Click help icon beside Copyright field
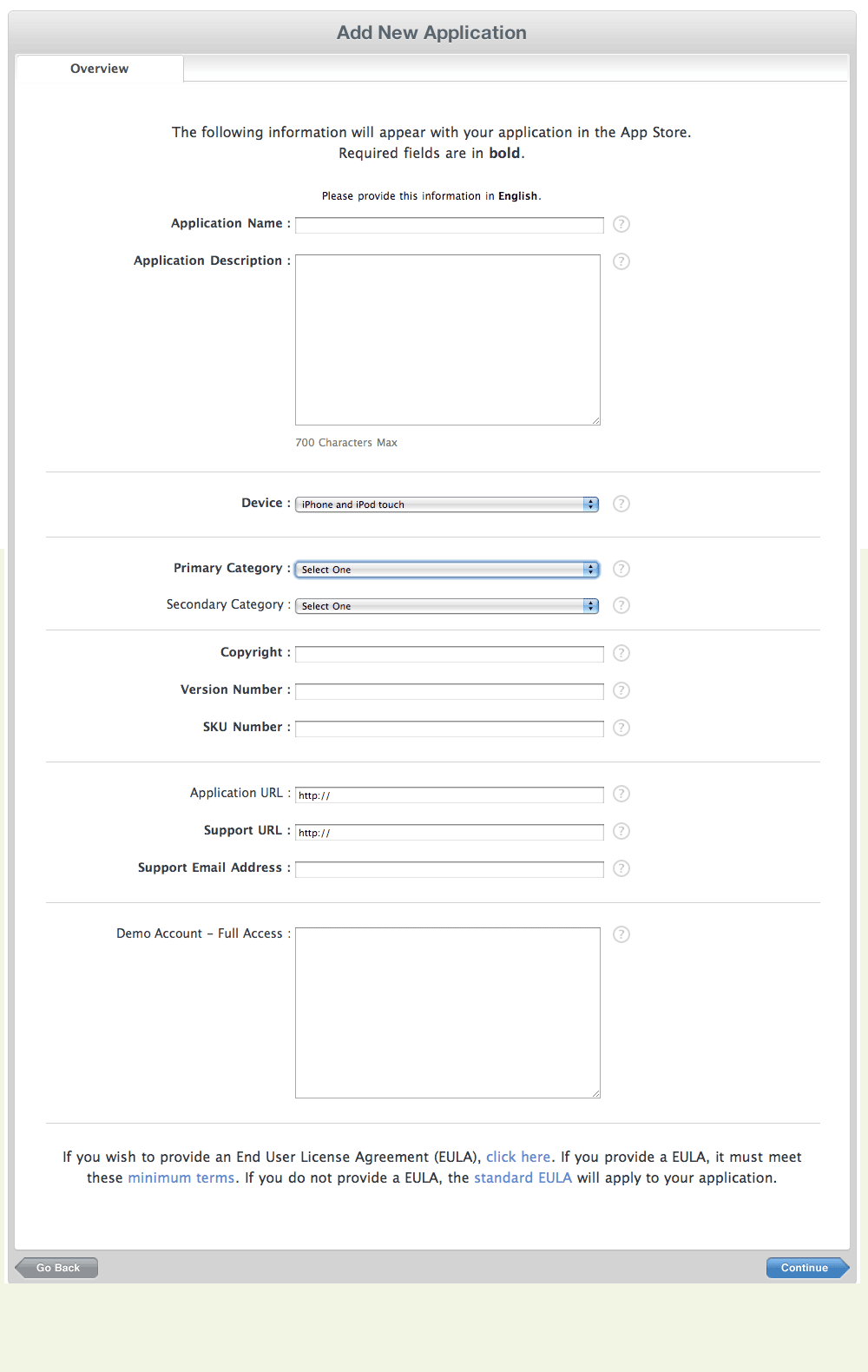Viewport: 868px width, 1372px height. point(621,653)
